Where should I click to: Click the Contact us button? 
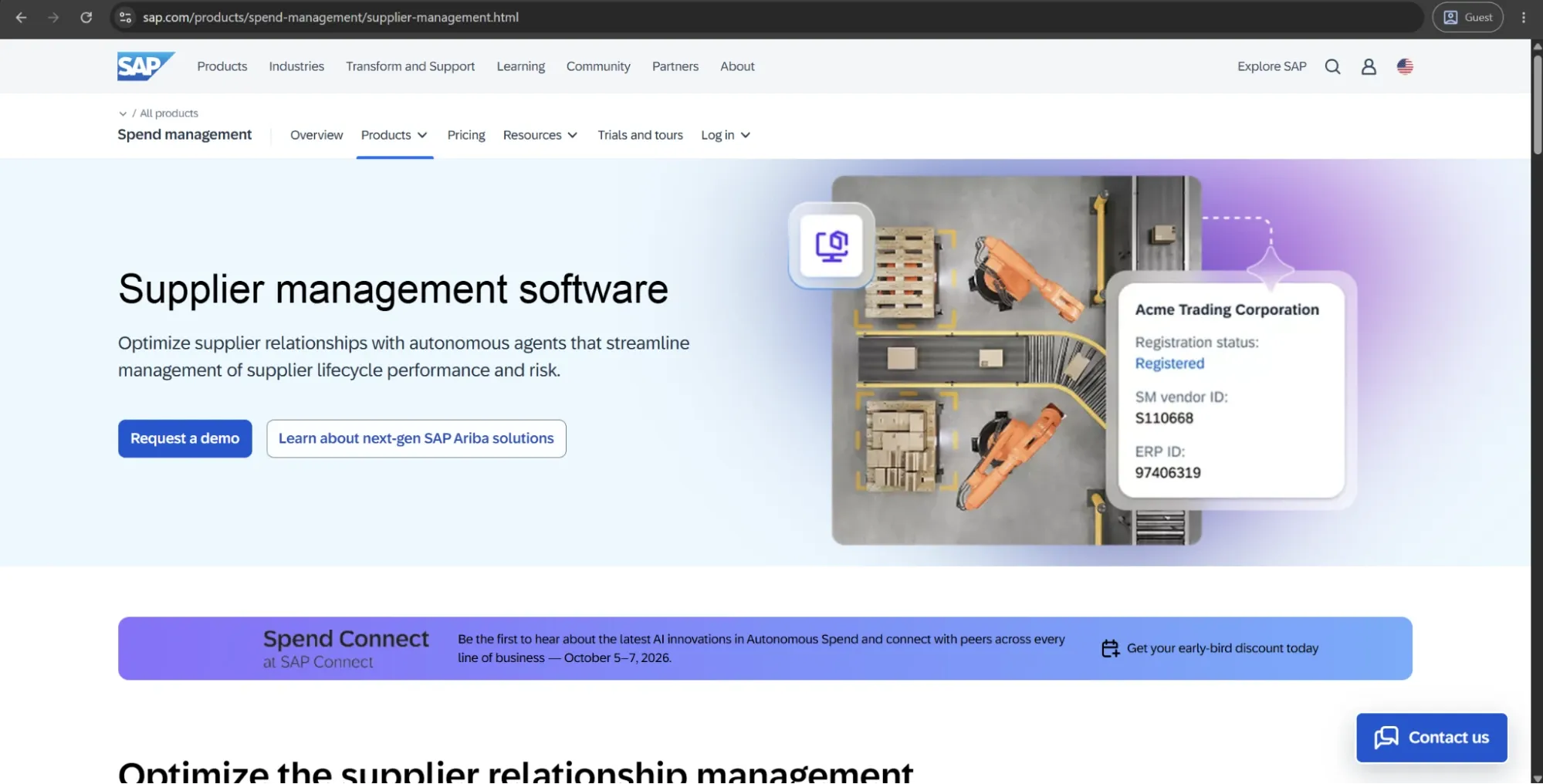click(x=1432, y=738)
